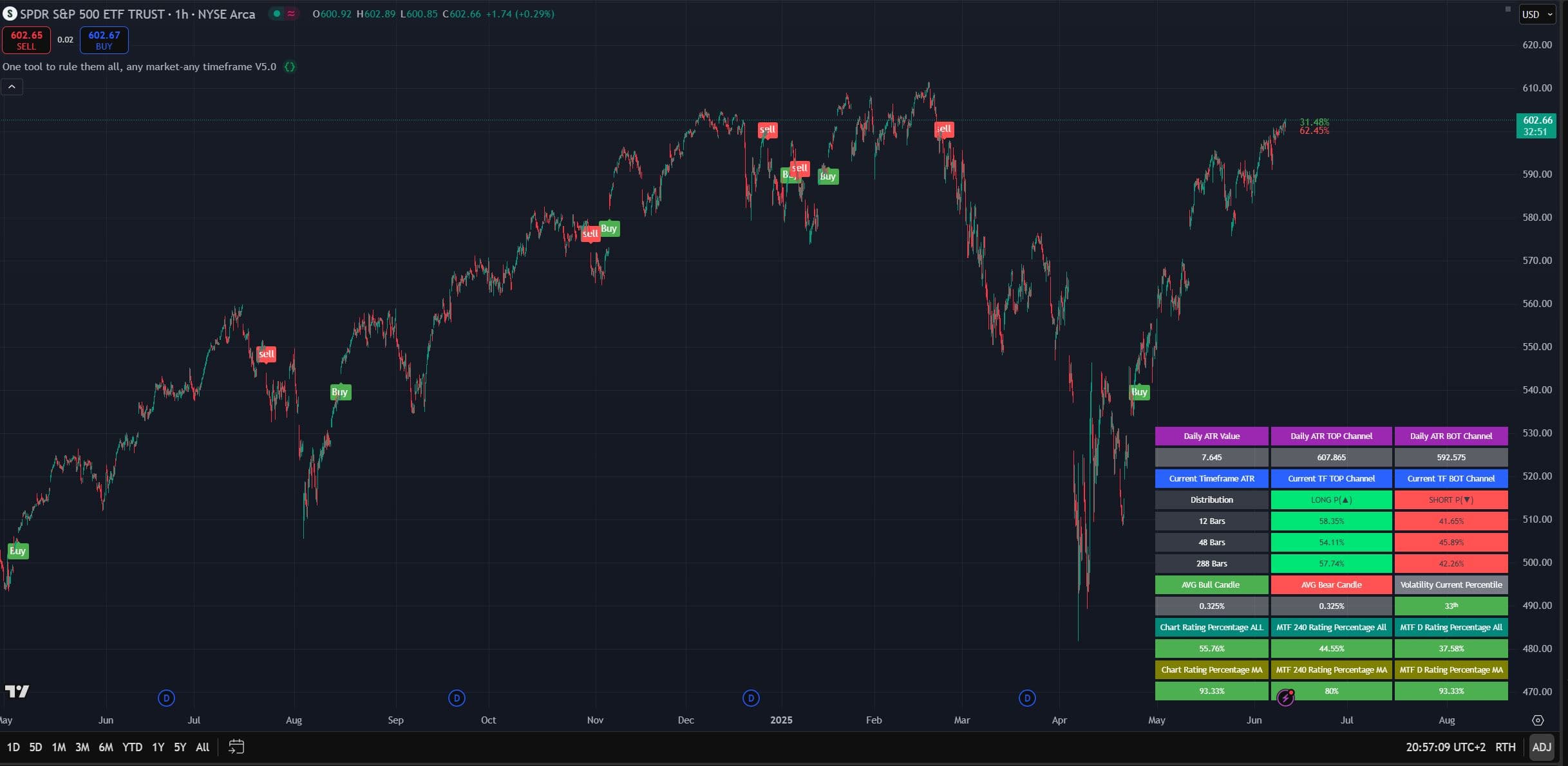Screen dimensions: 1568x766
Task: Click the blue 602.67 BUY button
Action: (x=104, y=40)
